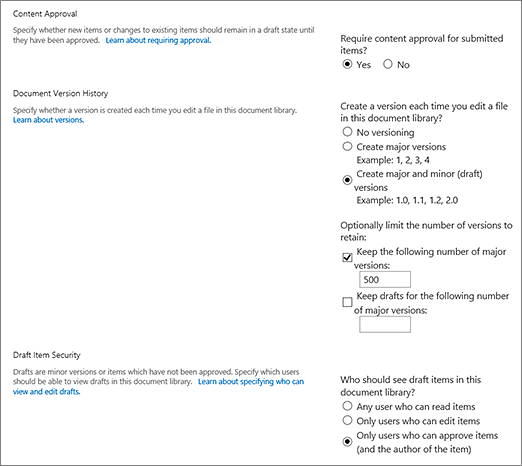Select Any user who can read items
The height and width of the screenshot is (466, 522).
tap(347, 406)
